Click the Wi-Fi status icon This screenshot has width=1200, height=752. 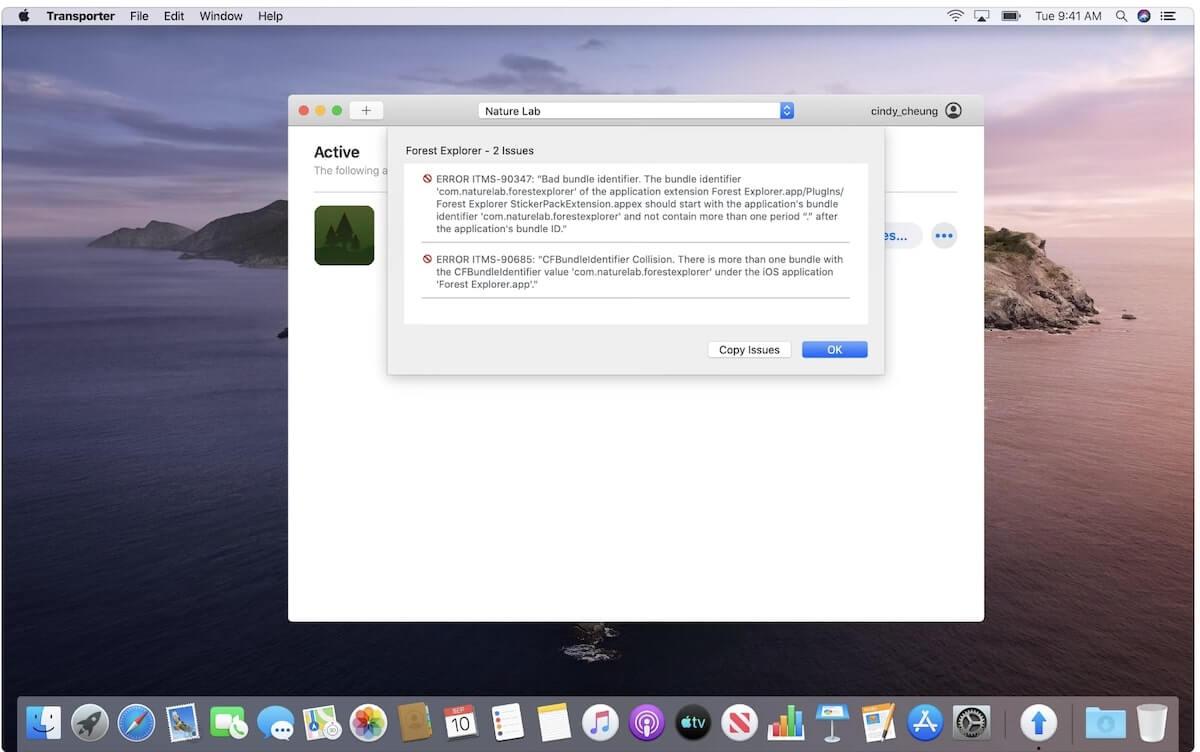(x=955, y=16)
